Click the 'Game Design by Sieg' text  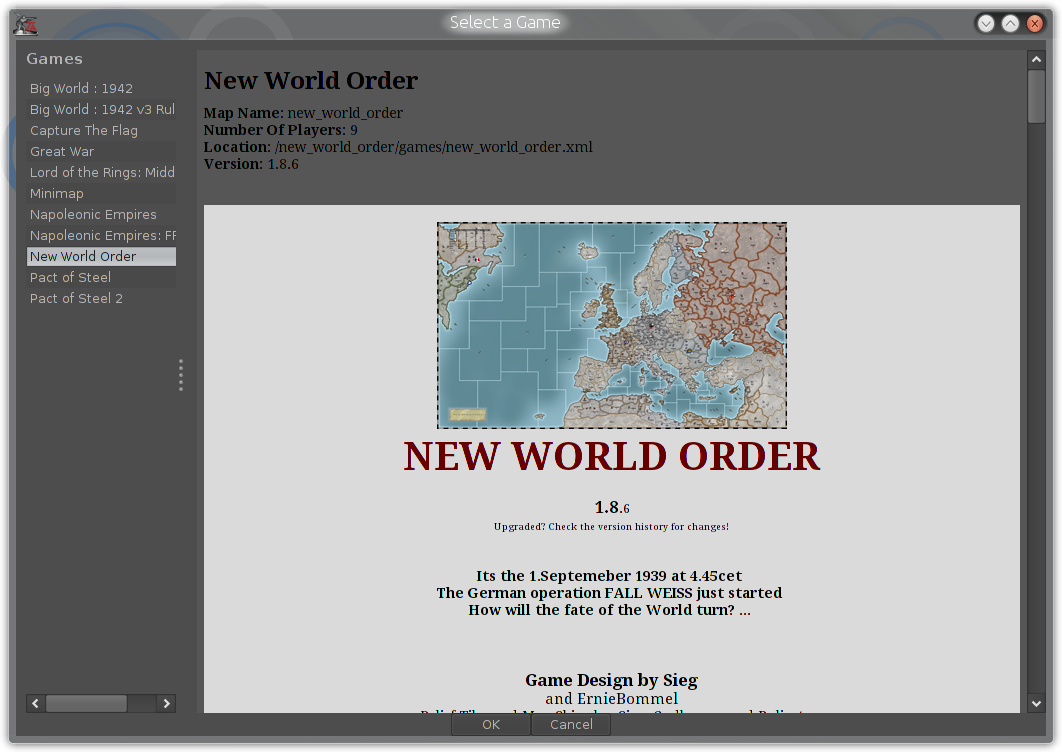point(611,680)
